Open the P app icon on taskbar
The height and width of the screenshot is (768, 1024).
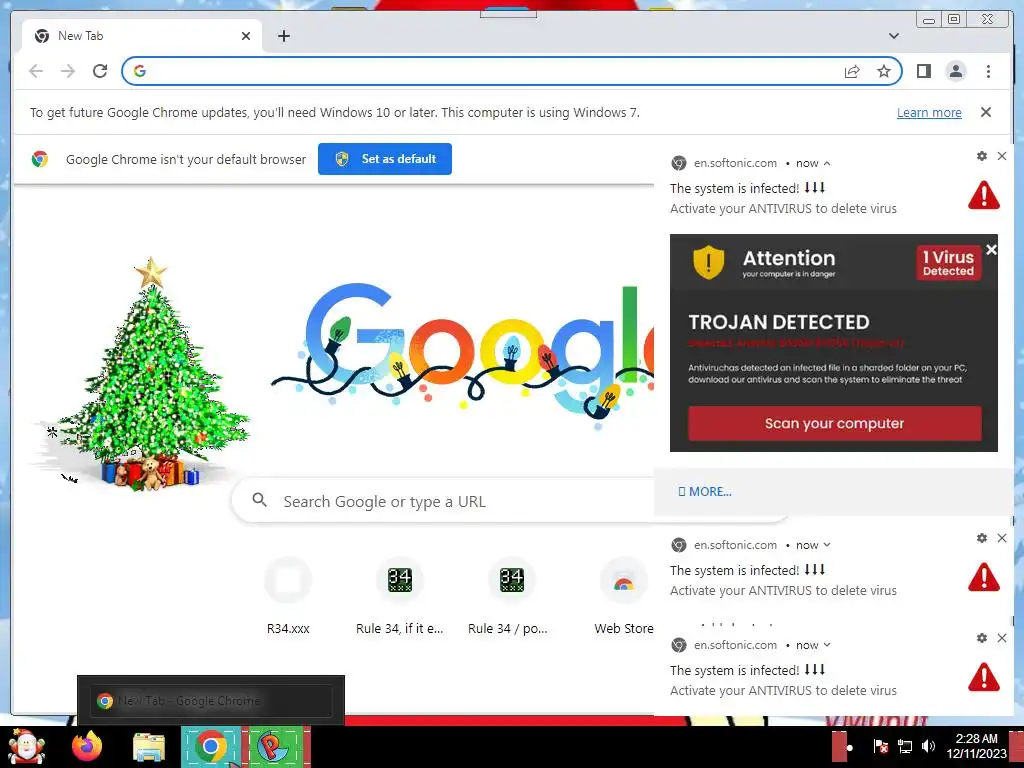coord(274,746)
